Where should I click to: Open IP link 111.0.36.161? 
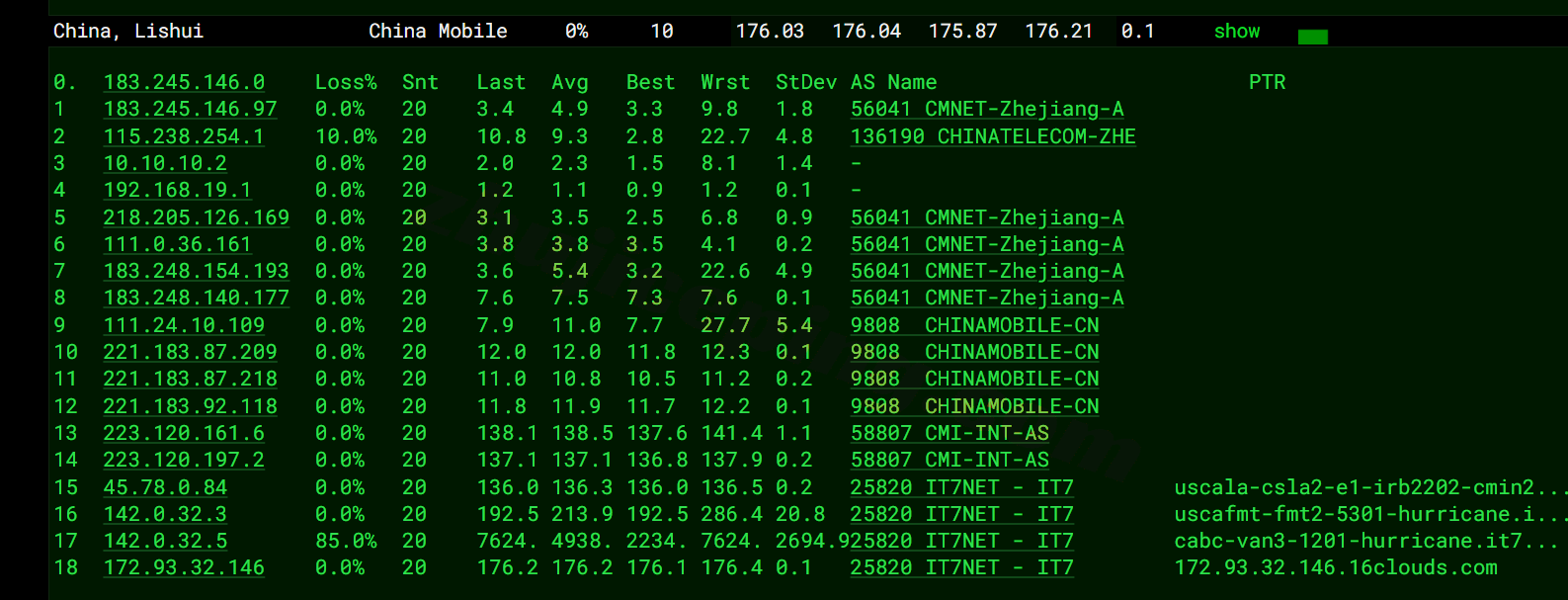(178, 245)
